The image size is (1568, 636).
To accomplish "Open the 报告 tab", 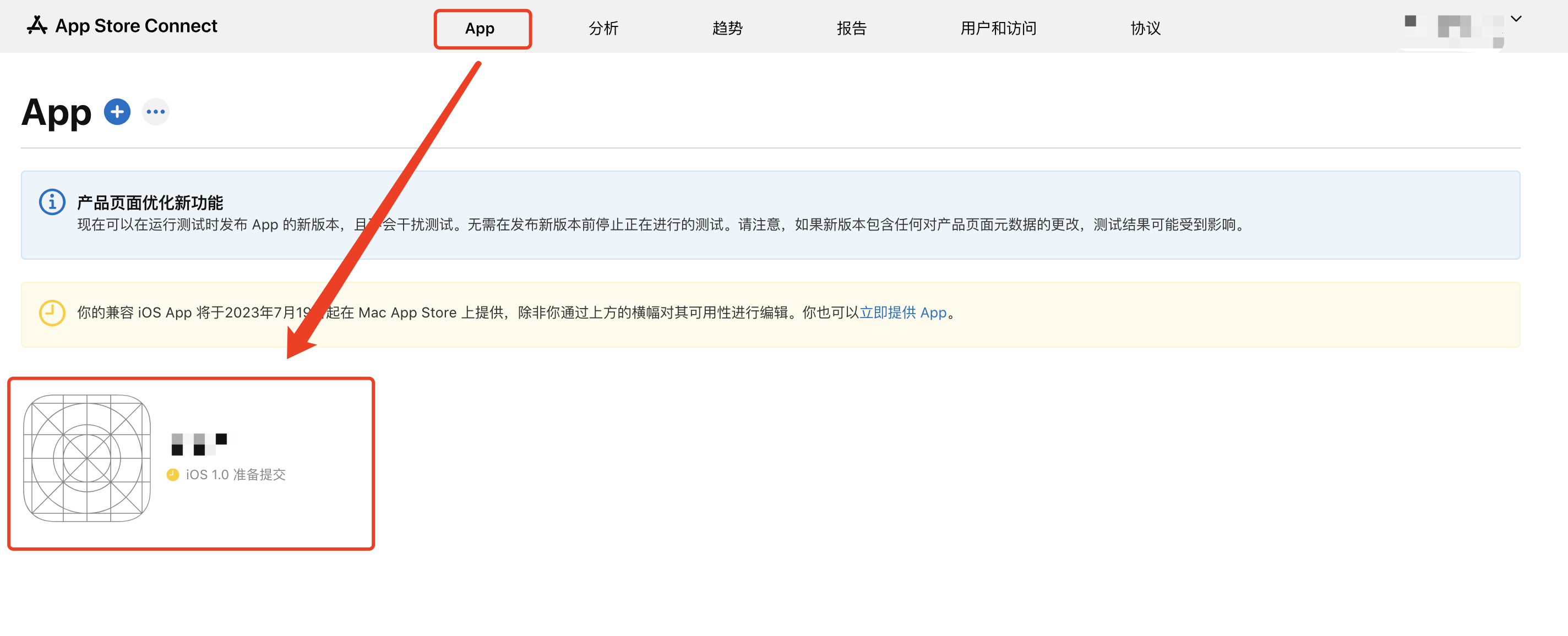I will 851,29.
